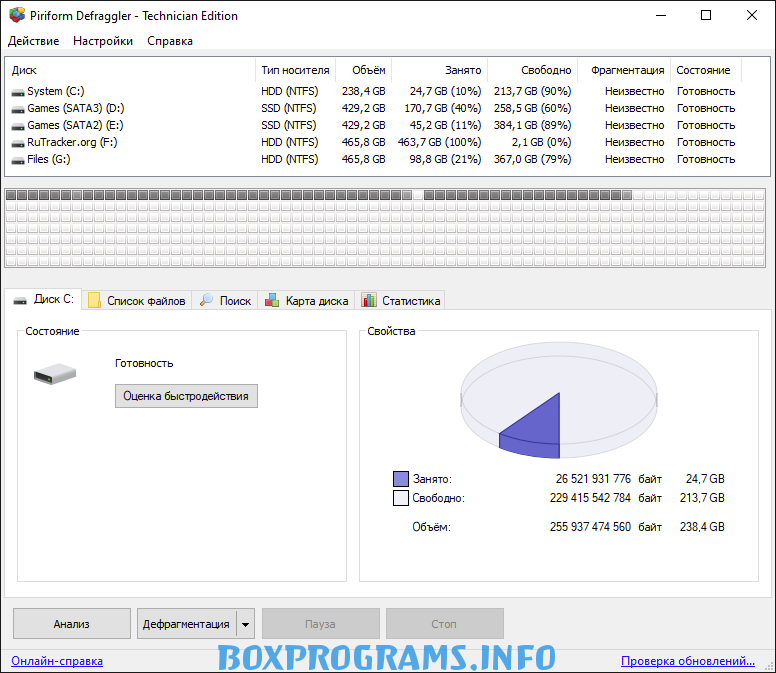Click the 384,1 GB (89%) free cell
The height and width of the screenshot is (673, 776).
click(533, 125)
